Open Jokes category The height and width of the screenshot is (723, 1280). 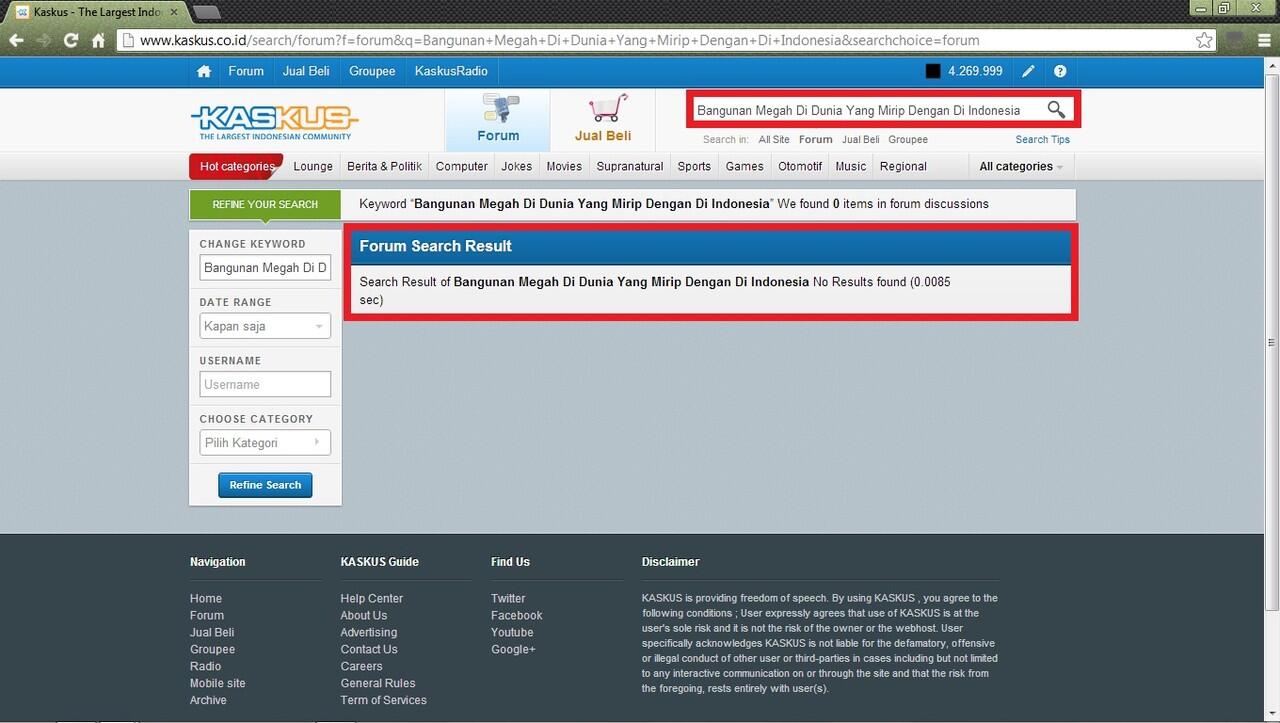pos(517,166)
